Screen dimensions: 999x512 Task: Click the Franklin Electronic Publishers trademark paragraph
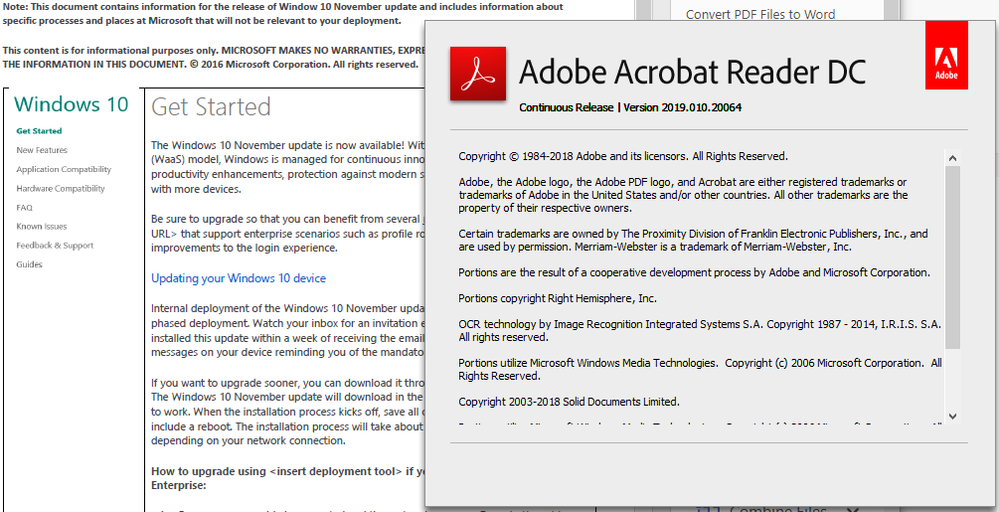[x=693, y=240]
